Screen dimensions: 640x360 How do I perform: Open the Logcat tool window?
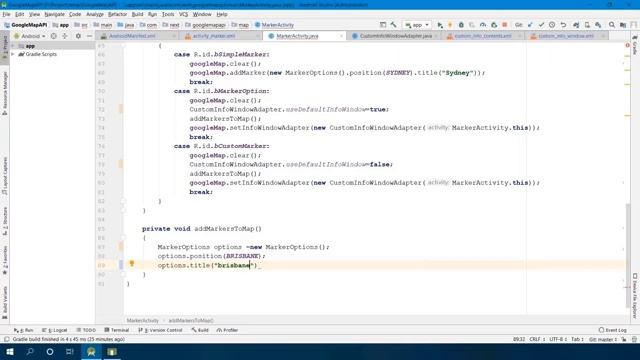click(x=54, y=330)
